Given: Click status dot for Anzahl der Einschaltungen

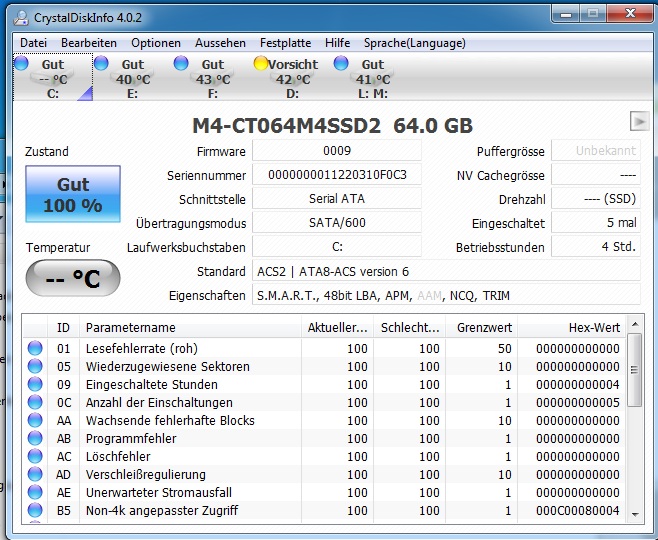Looking at the screenshot, I should (35, 402).
